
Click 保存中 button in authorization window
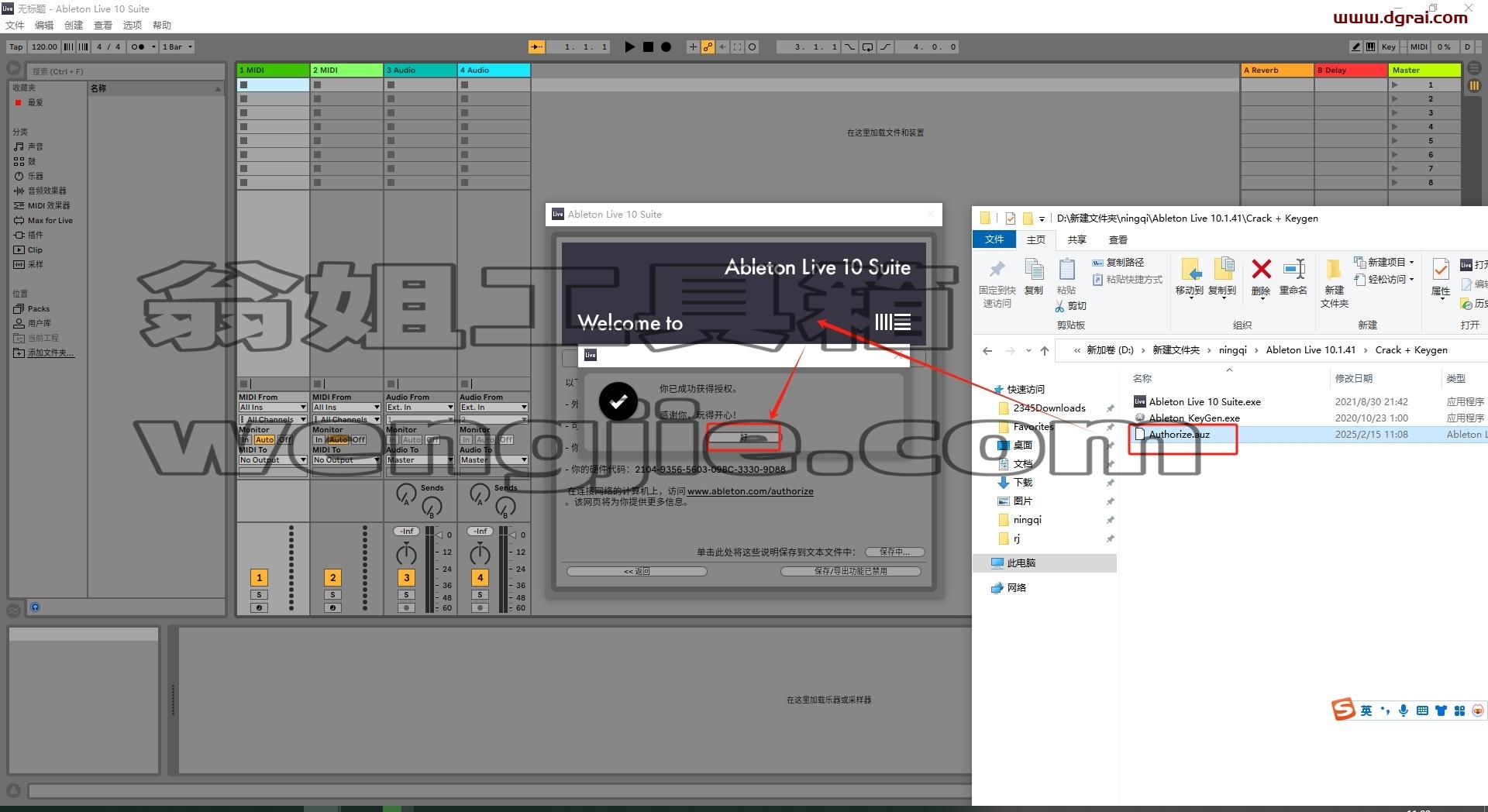894,552
